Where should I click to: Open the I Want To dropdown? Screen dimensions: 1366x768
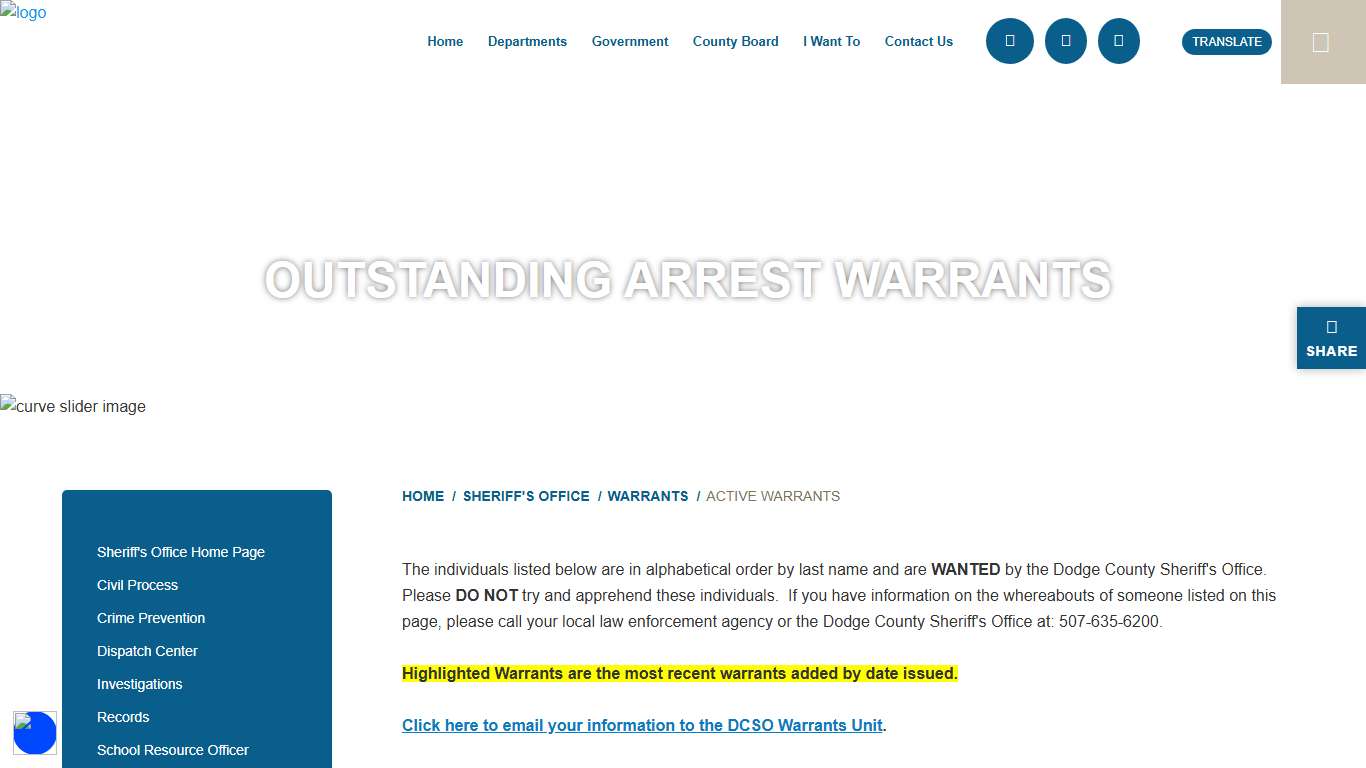click(831, 42)
